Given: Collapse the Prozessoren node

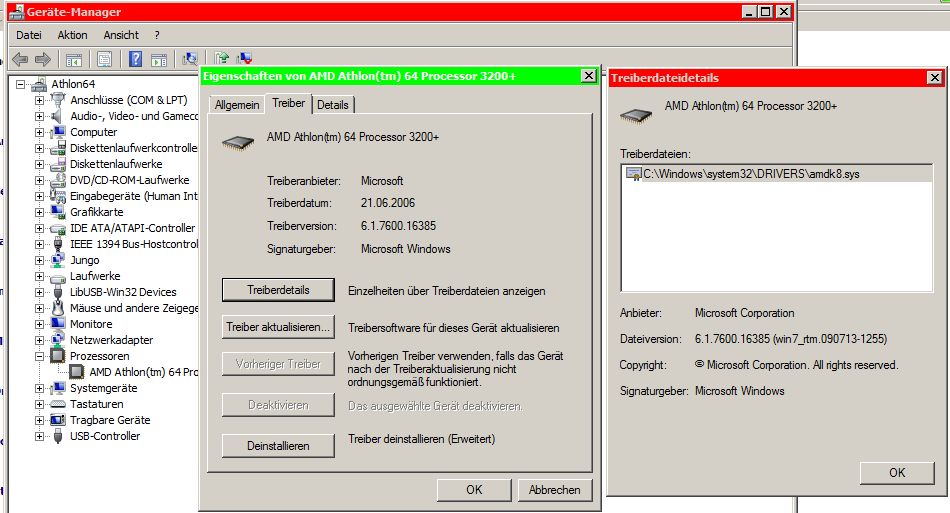Looking at the screenshot, I should pyautogui.click(x=39, y=356).
